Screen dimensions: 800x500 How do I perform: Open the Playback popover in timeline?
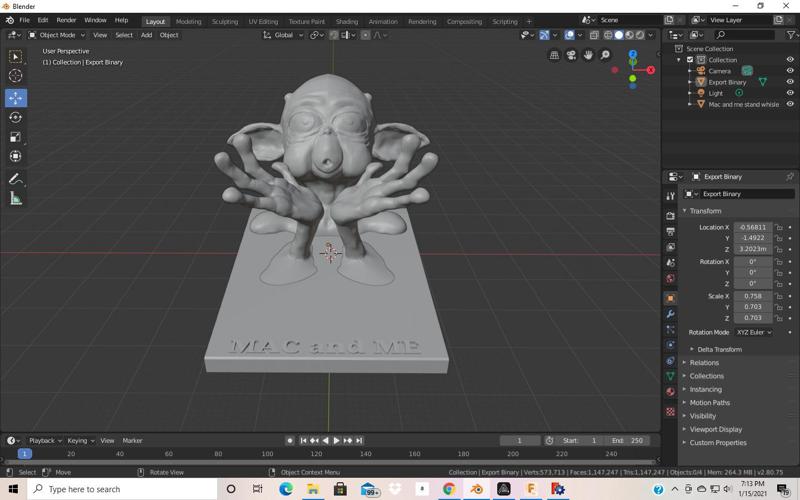point(44,440)
